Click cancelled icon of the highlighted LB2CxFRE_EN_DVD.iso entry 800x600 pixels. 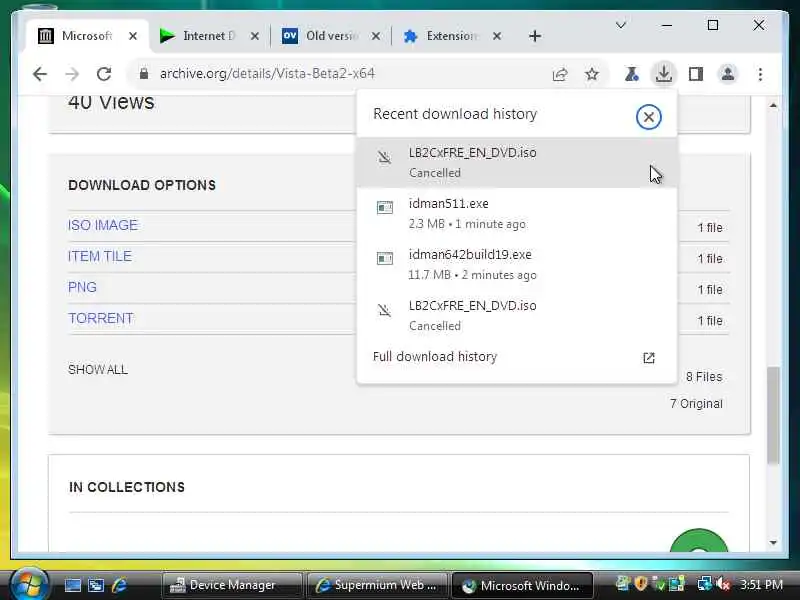pyautogui.click(x=384, y=157)
